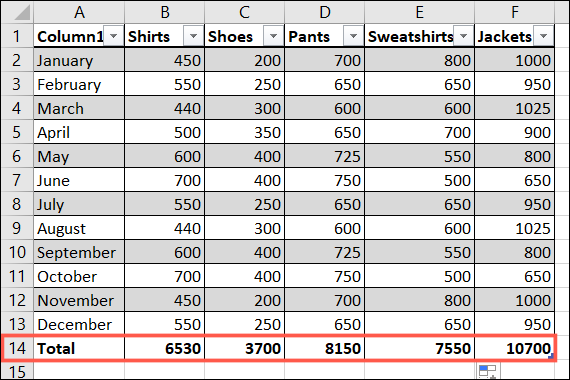Select column A header
The height and width of the screenshot is (380, 570).
point(79,12)
